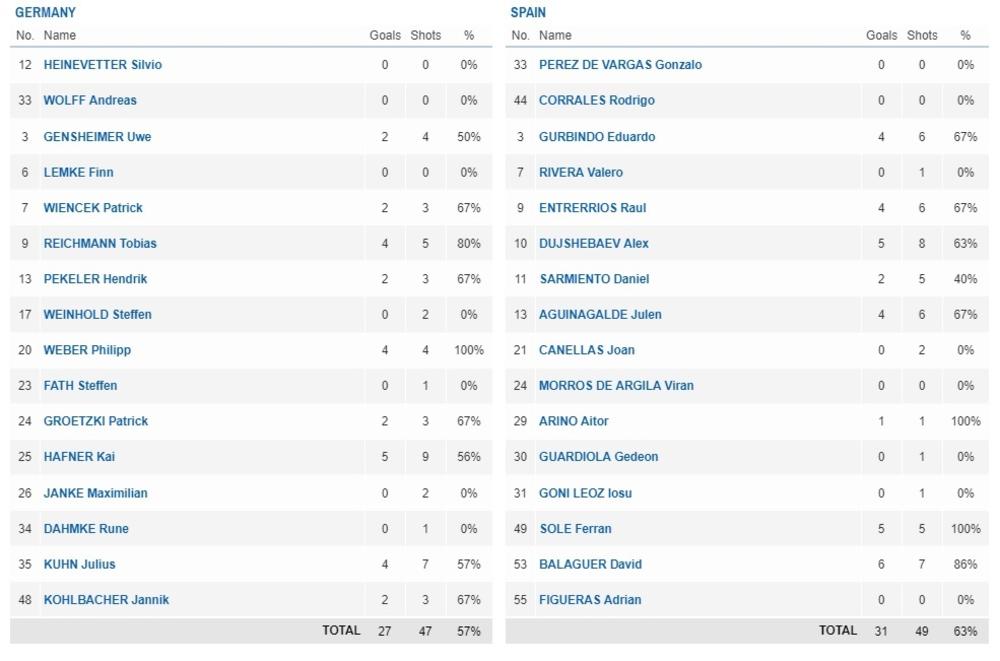Click Germany table Goals column header

385,35
